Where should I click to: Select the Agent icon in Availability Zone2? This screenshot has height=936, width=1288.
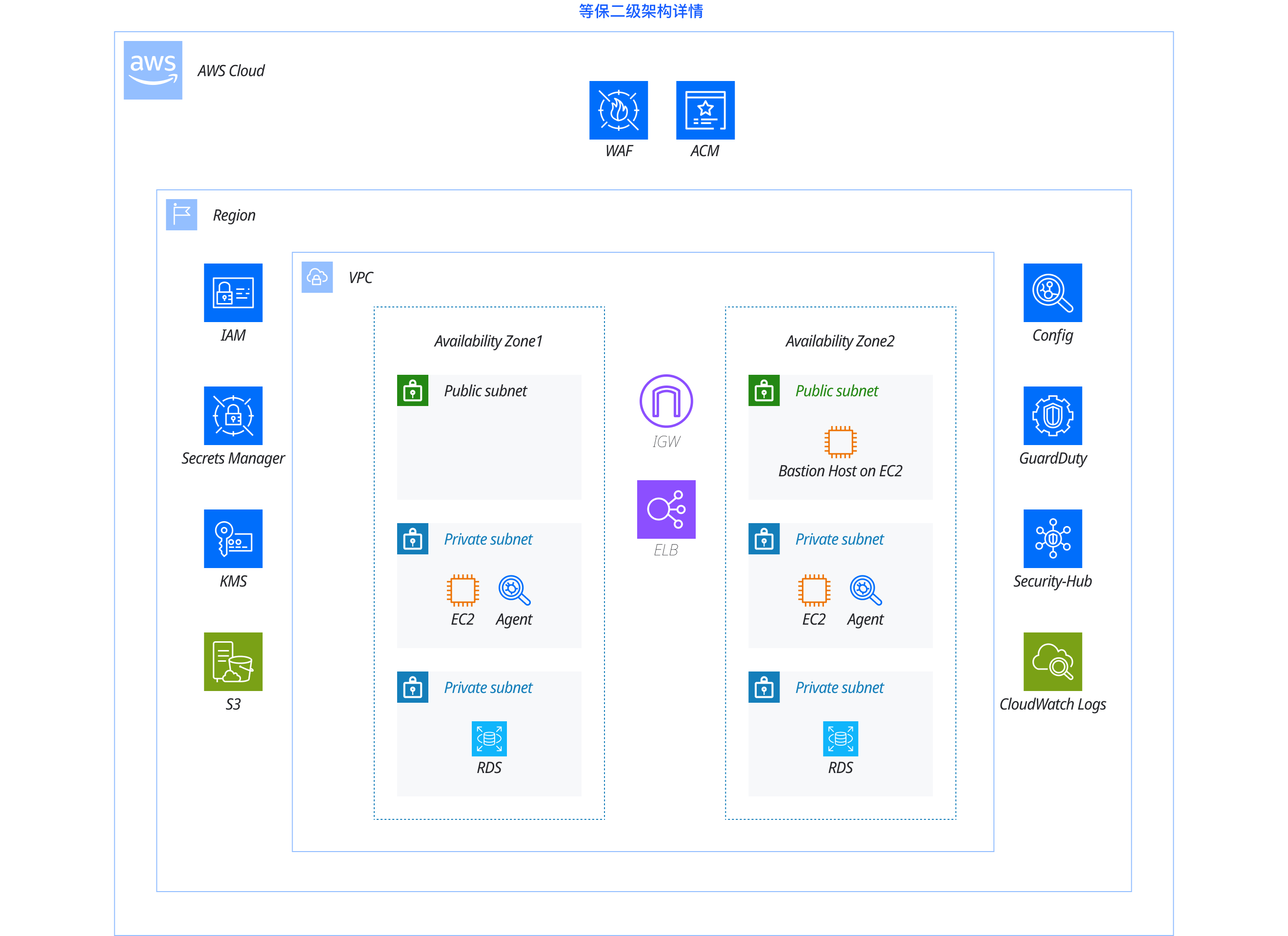tap(865, 590)
